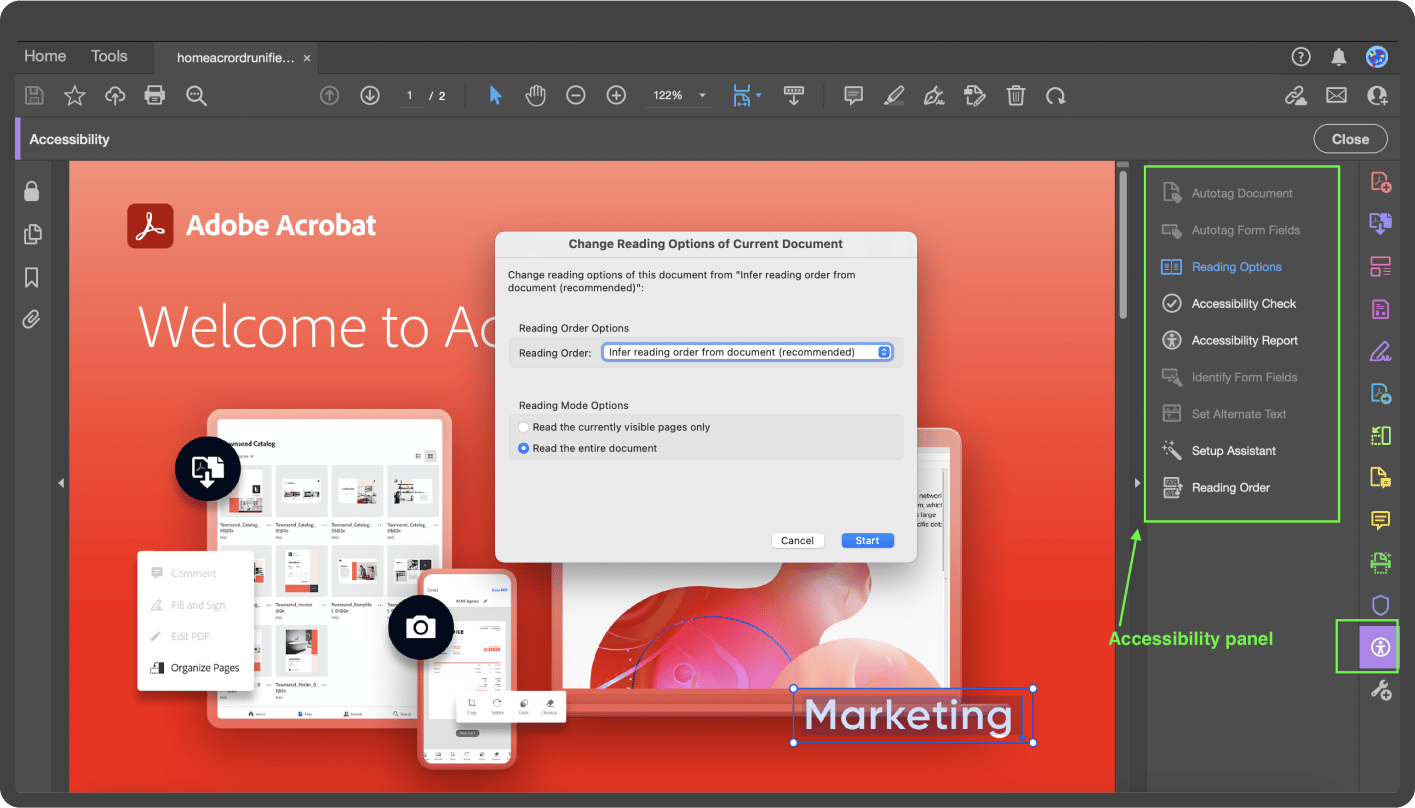1415x808 pixels.
Task: Open the Reading Order dropdown
Action: coord(746,352)
